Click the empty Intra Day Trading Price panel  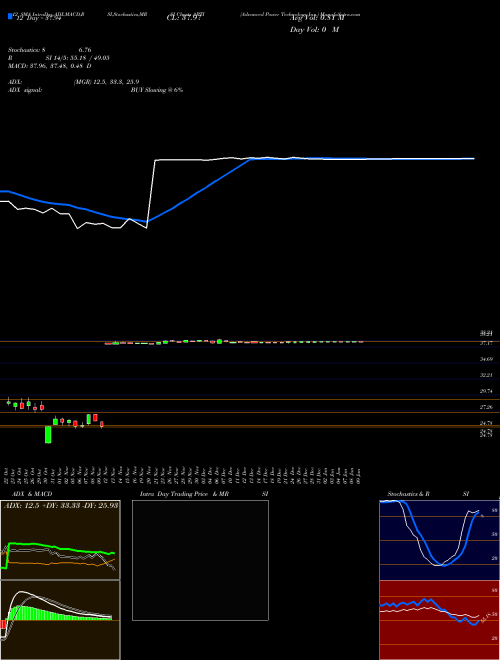pyautogui.click(x=200, y=560)
